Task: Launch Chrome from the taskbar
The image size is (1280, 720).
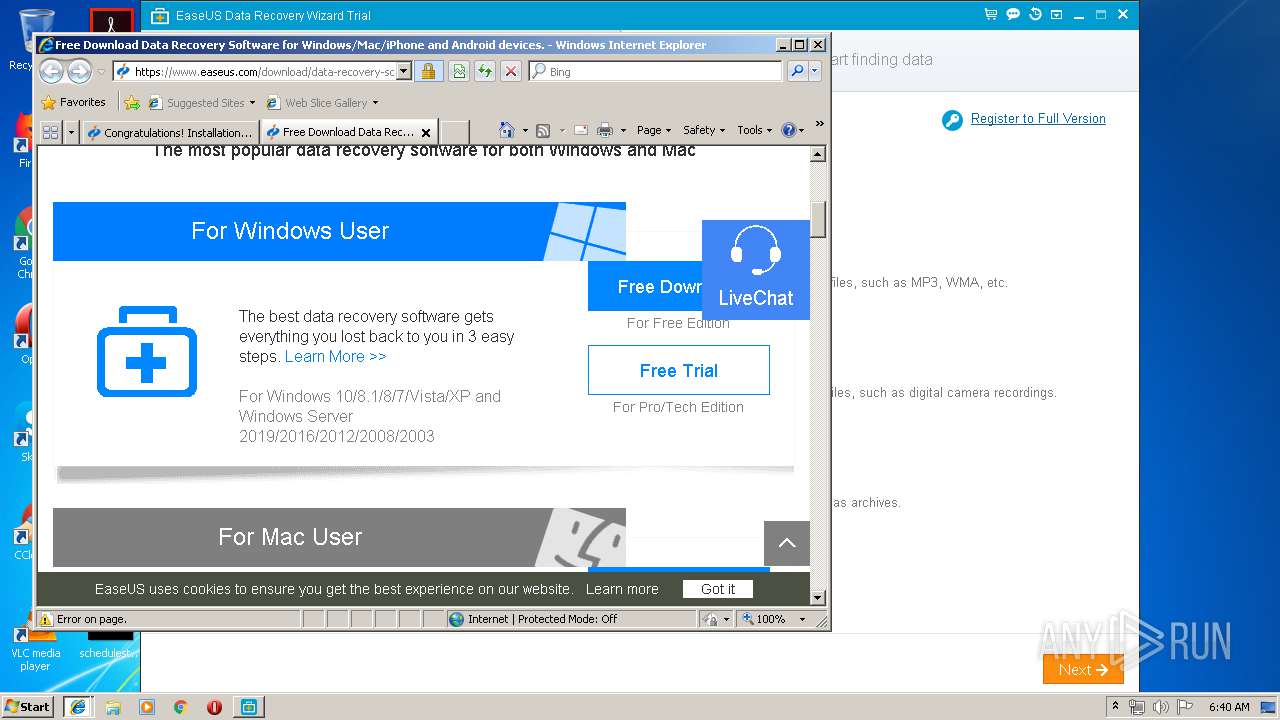Action: pos(180,707)
